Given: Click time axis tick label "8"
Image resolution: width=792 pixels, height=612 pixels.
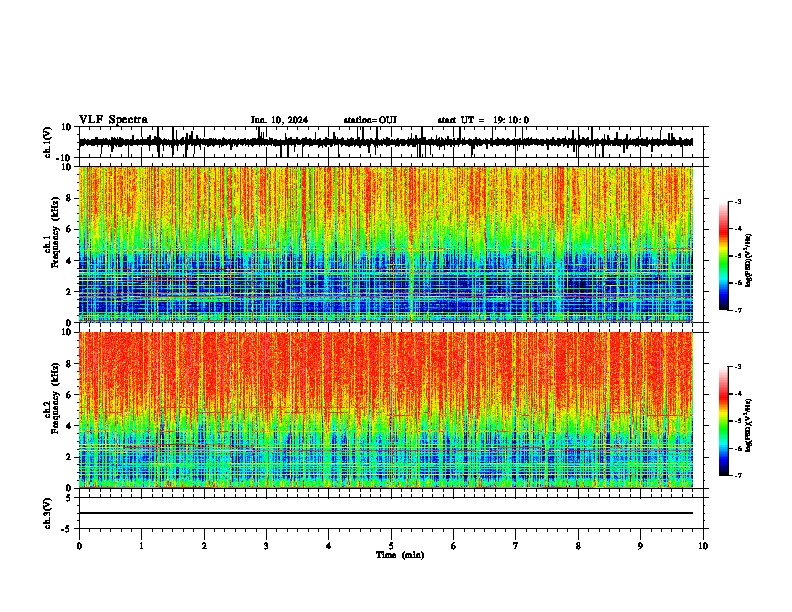Looking at the screenshot, I should (578, 546).
